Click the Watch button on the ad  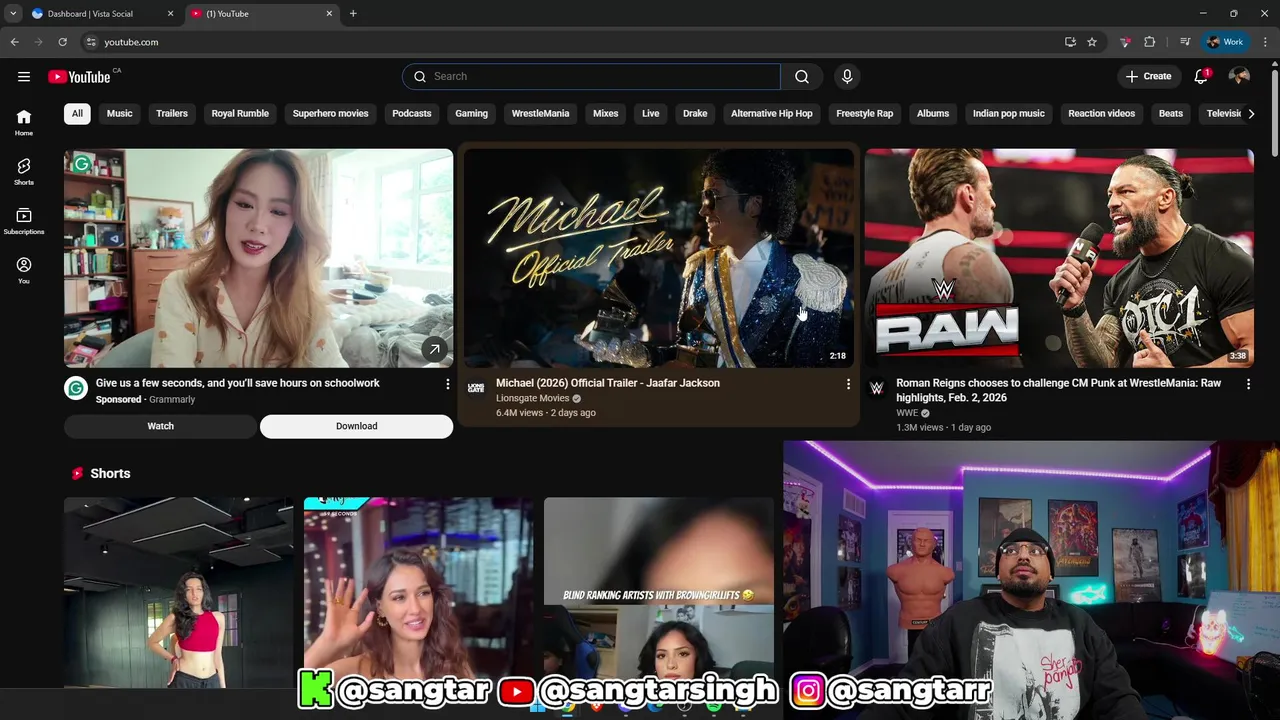pos(160,426)
